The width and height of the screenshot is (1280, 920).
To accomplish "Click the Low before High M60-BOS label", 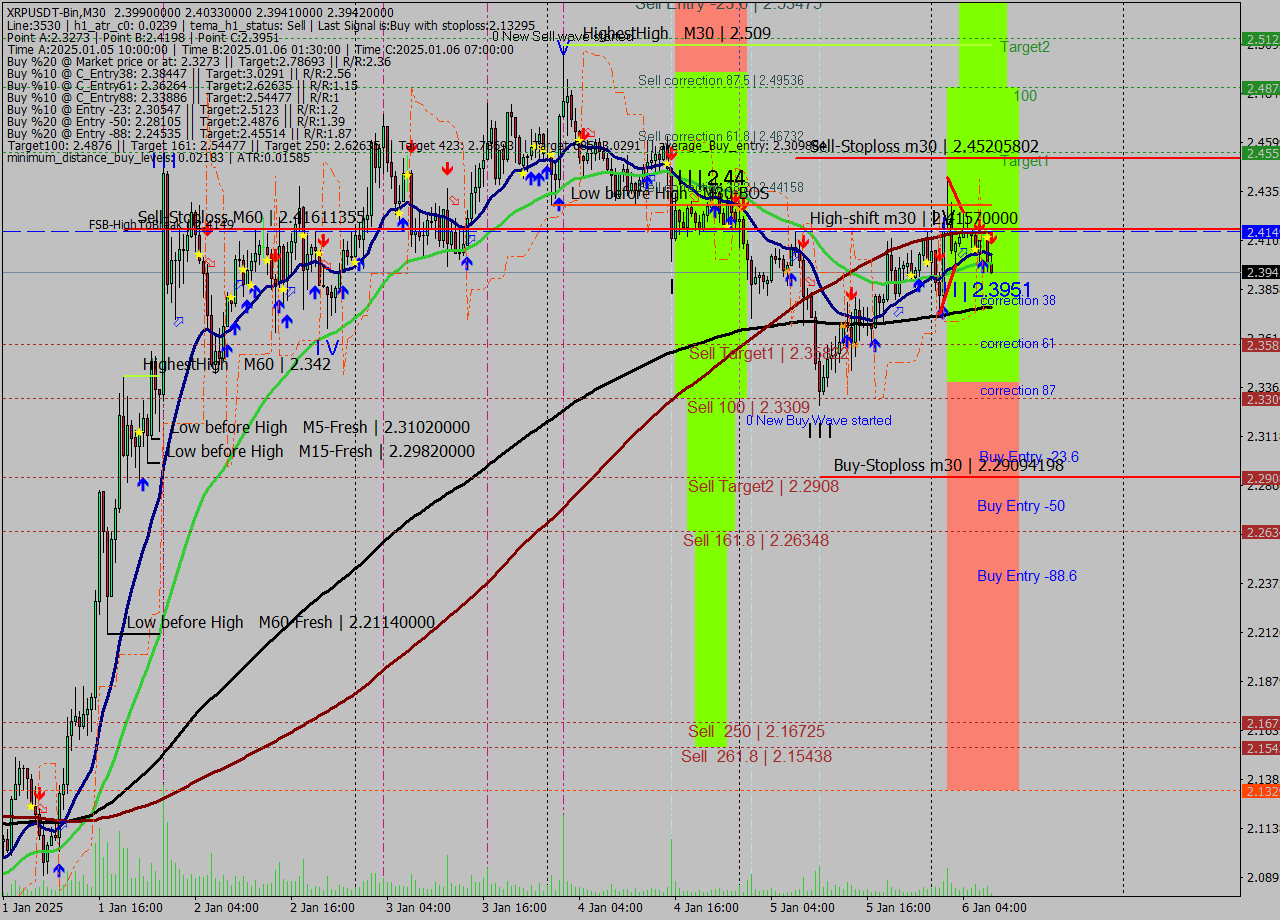I will coord(670,193).
